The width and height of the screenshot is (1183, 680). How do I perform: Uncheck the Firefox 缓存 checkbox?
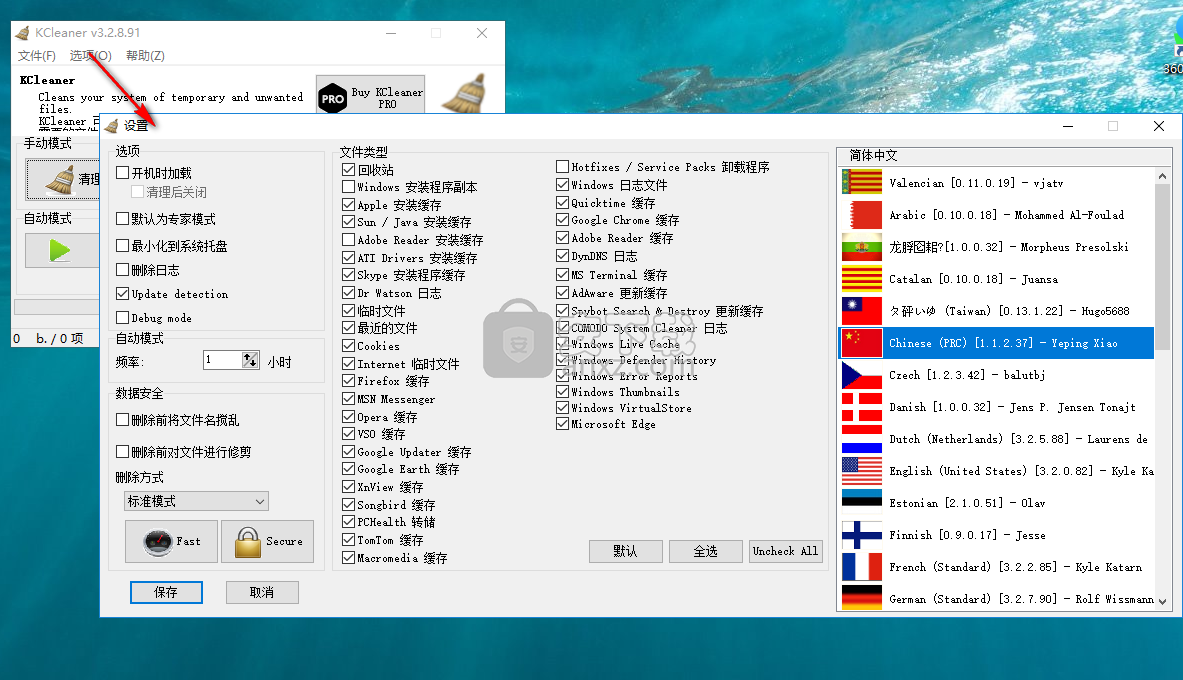pyautogui.click(x=349, y=381)
